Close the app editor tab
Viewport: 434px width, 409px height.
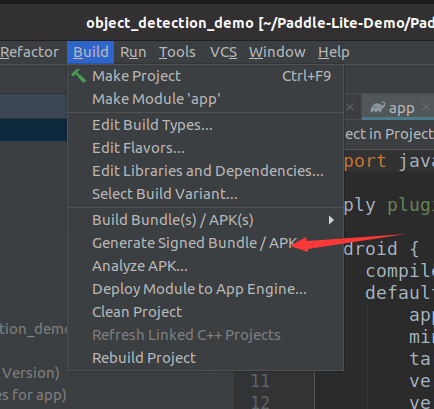(x=426, y=107)
